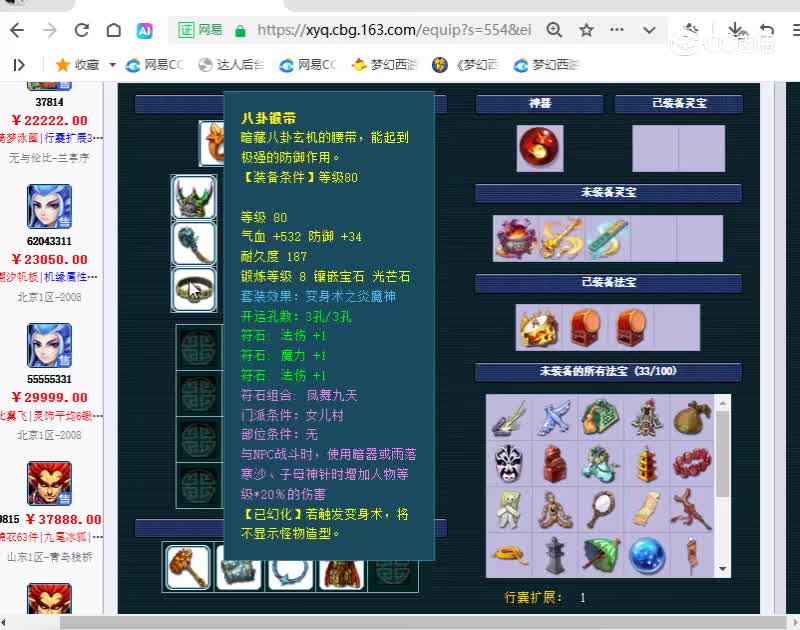Open the three-dot more options icon
The width and height of the screenshot is (800, 630).
617,30
